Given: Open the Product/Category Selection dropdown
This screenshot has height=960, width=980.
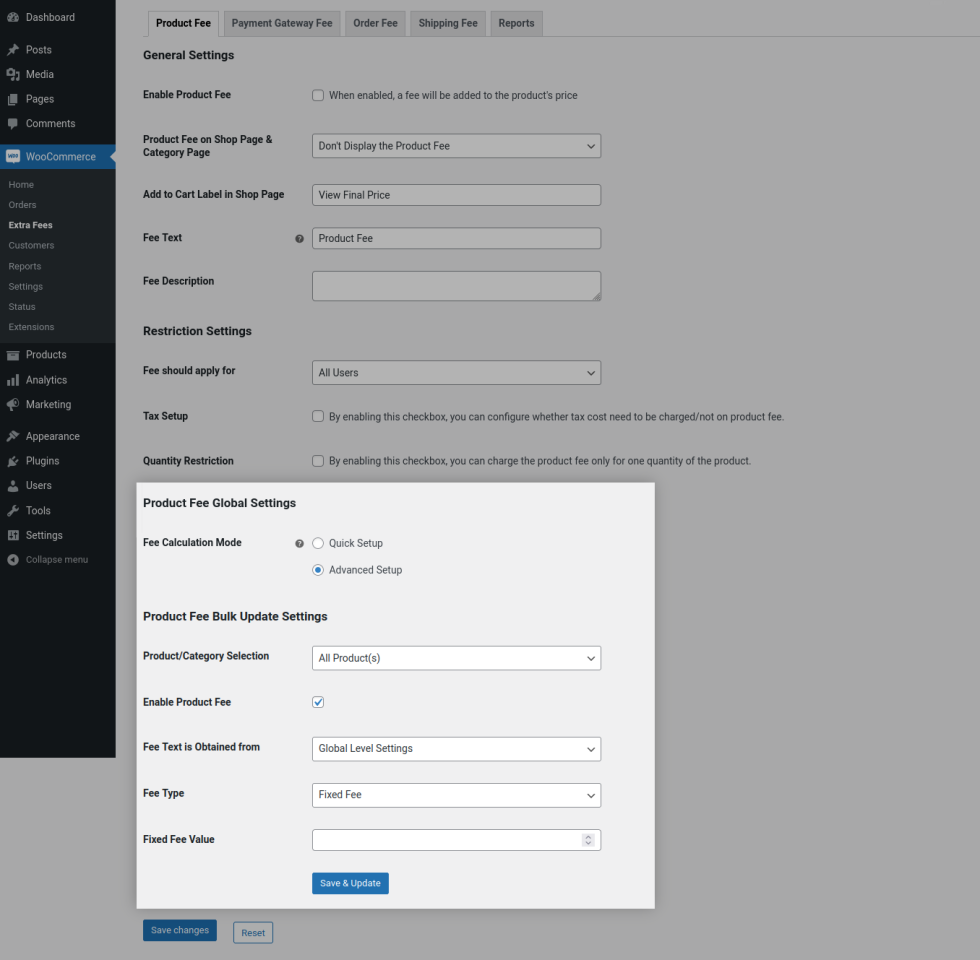Looking at the screenshot, I should click(456, 658).
